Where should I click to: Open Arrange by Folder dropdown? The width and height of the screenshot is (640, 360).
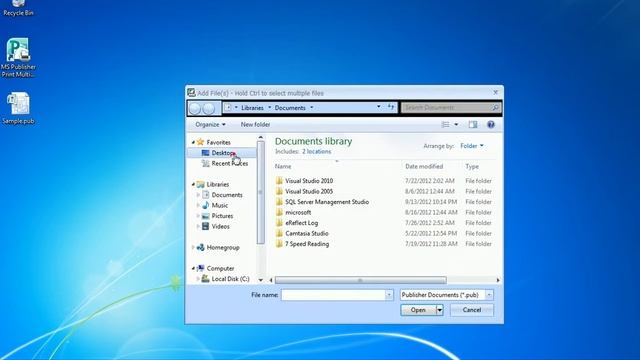pos(472,146)
